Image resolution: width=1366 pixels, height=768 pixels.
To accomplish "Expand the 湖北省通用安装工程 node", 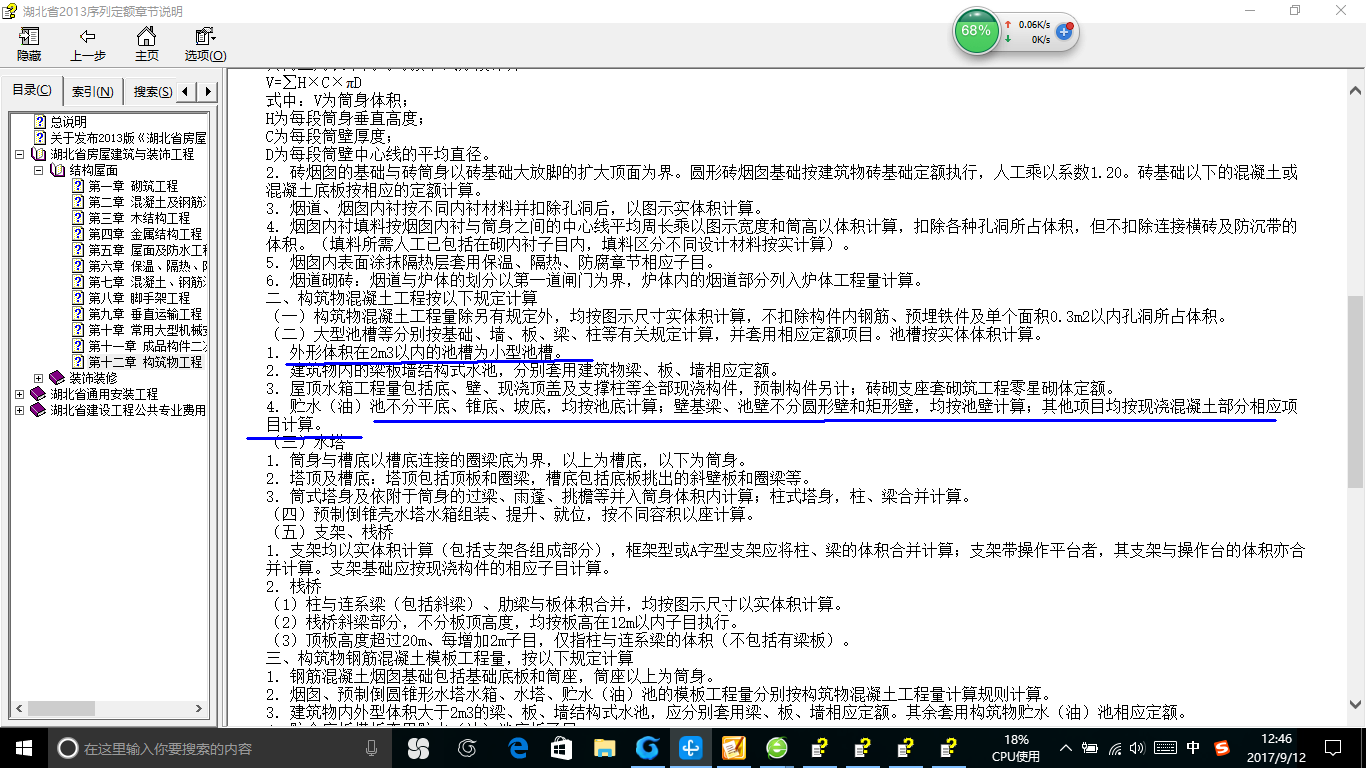I will (20, 394).
